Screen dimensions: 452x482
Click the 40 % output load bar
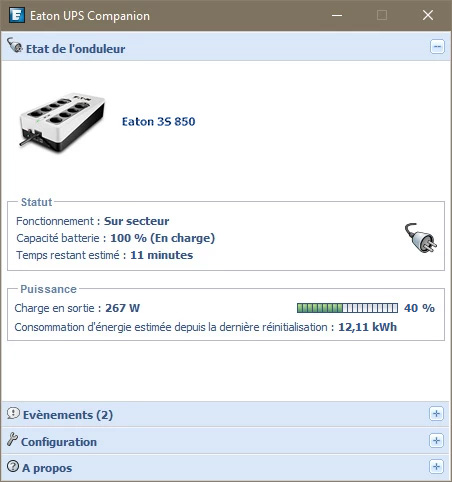coord(347,308)
